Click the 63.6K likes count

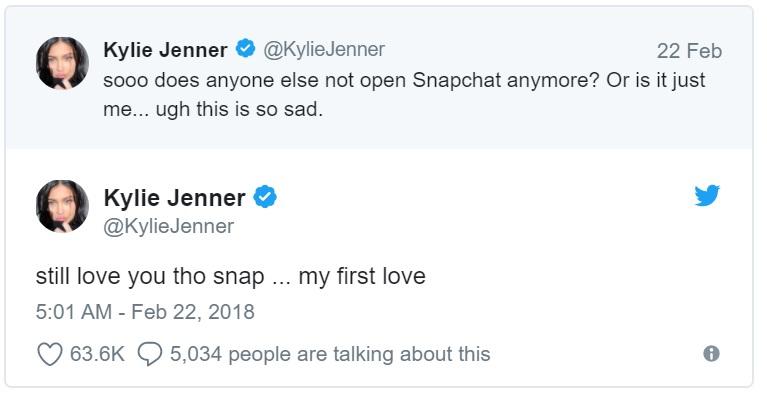click(x=97, y=354)
